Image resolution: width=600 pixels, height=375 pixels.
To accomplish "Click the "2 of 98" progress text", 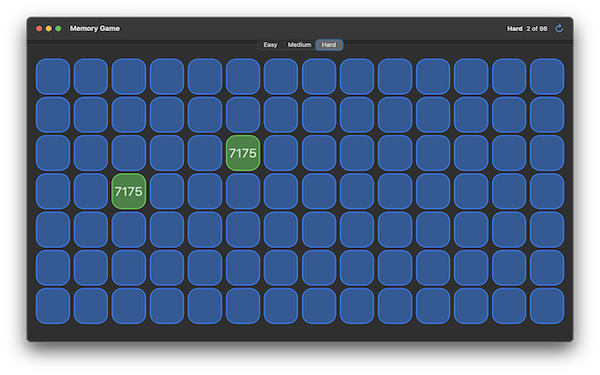I will click(x=536, y=29).
